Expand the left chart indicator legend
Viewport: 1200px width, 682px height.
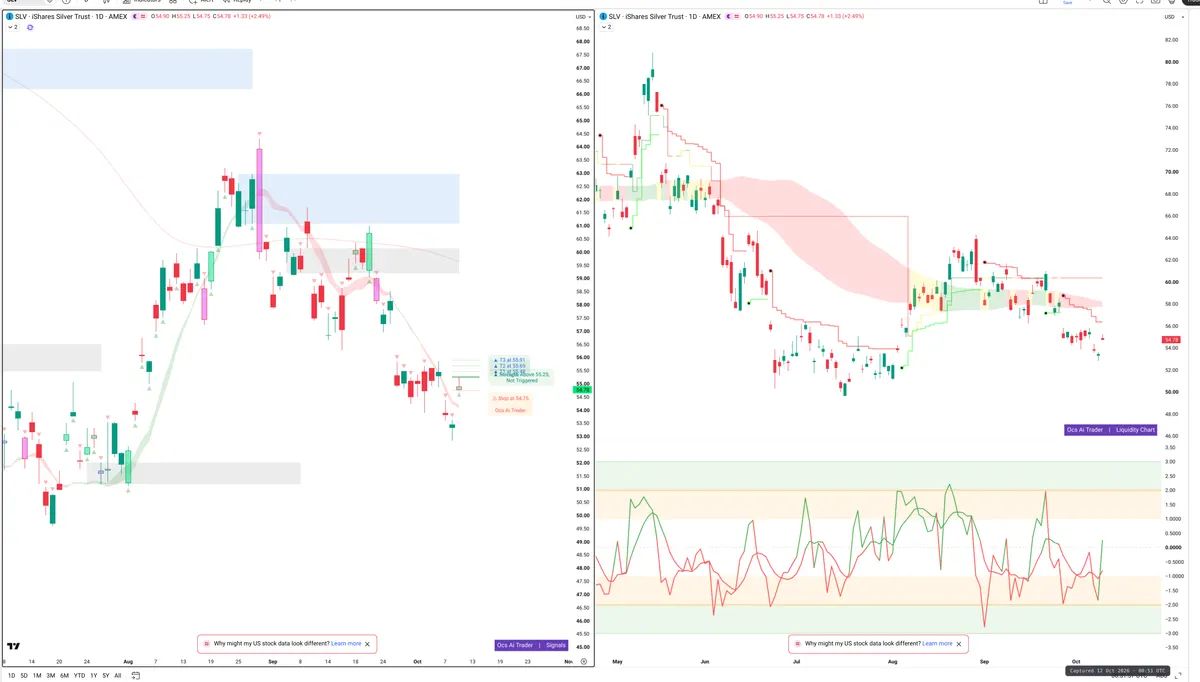[x=13, y=27]
